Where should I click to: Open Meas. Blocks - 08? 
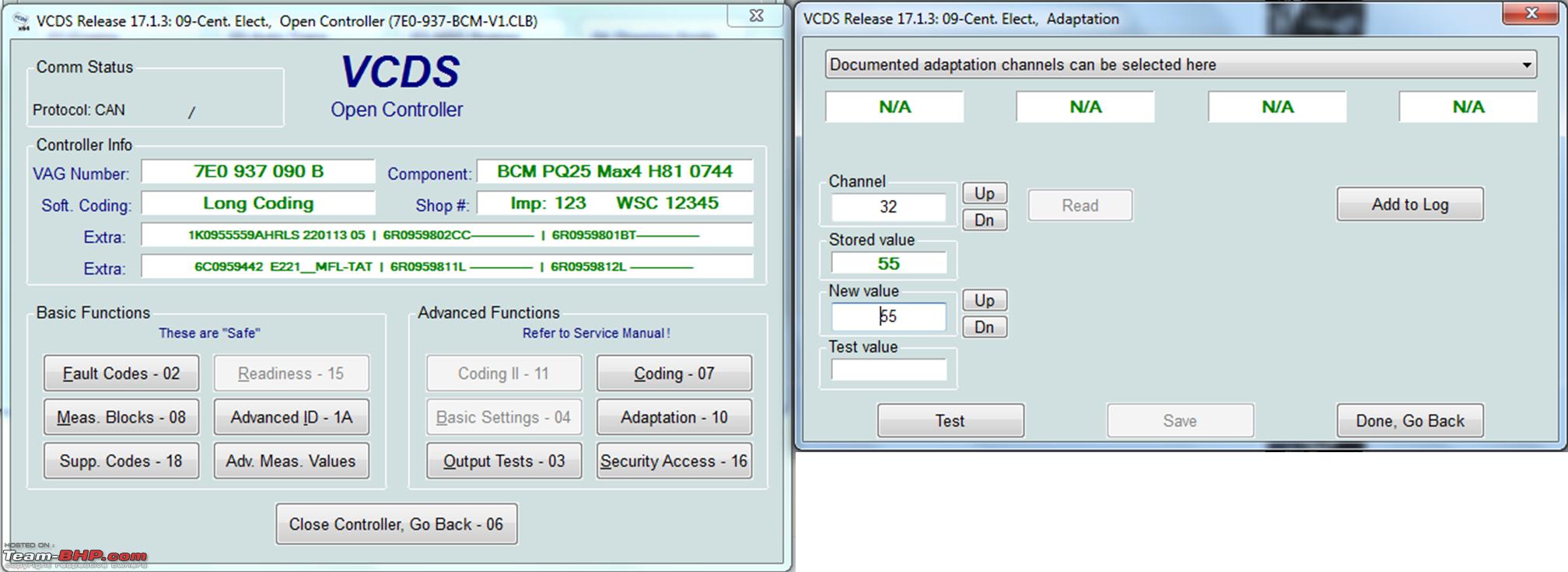click(121, 417)
